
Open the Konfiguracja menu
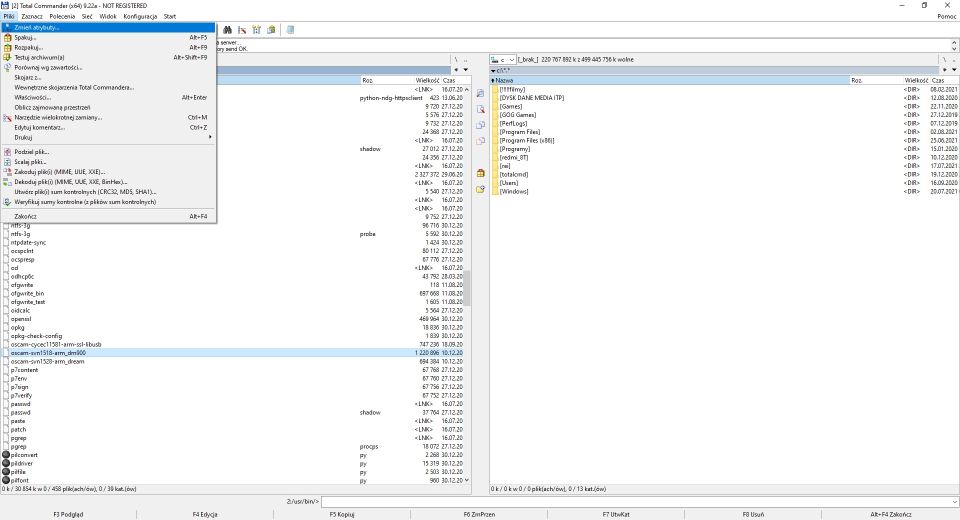139,17
